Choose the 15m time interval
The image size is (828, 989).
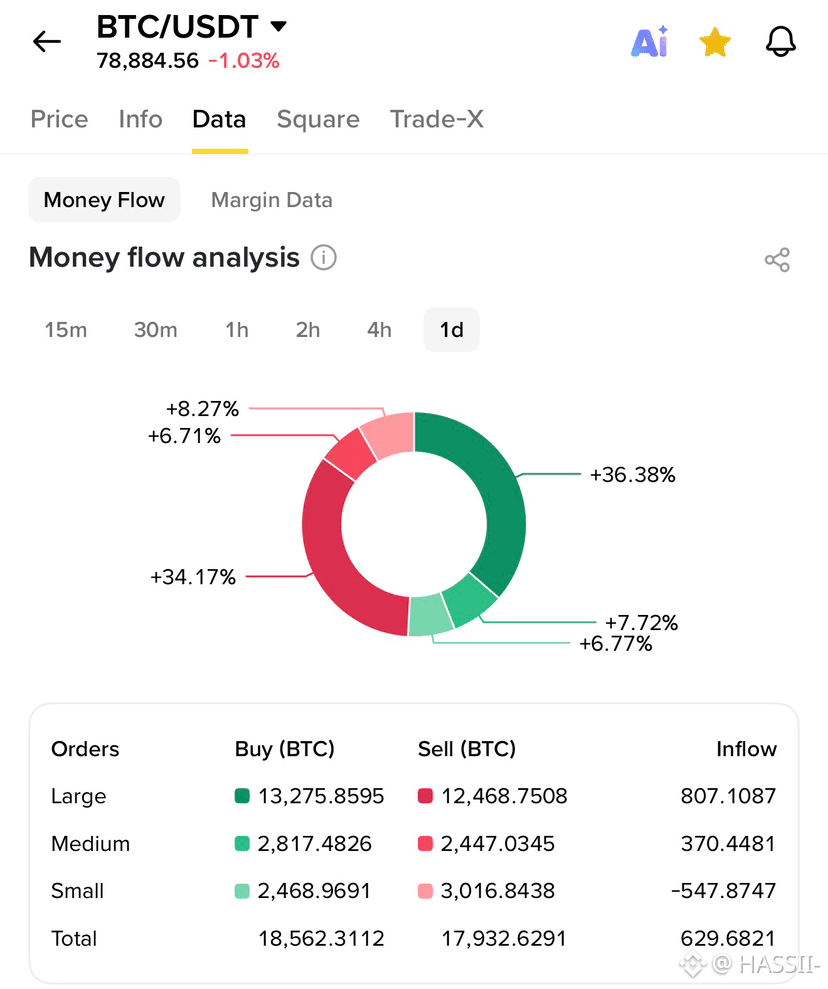66,330
